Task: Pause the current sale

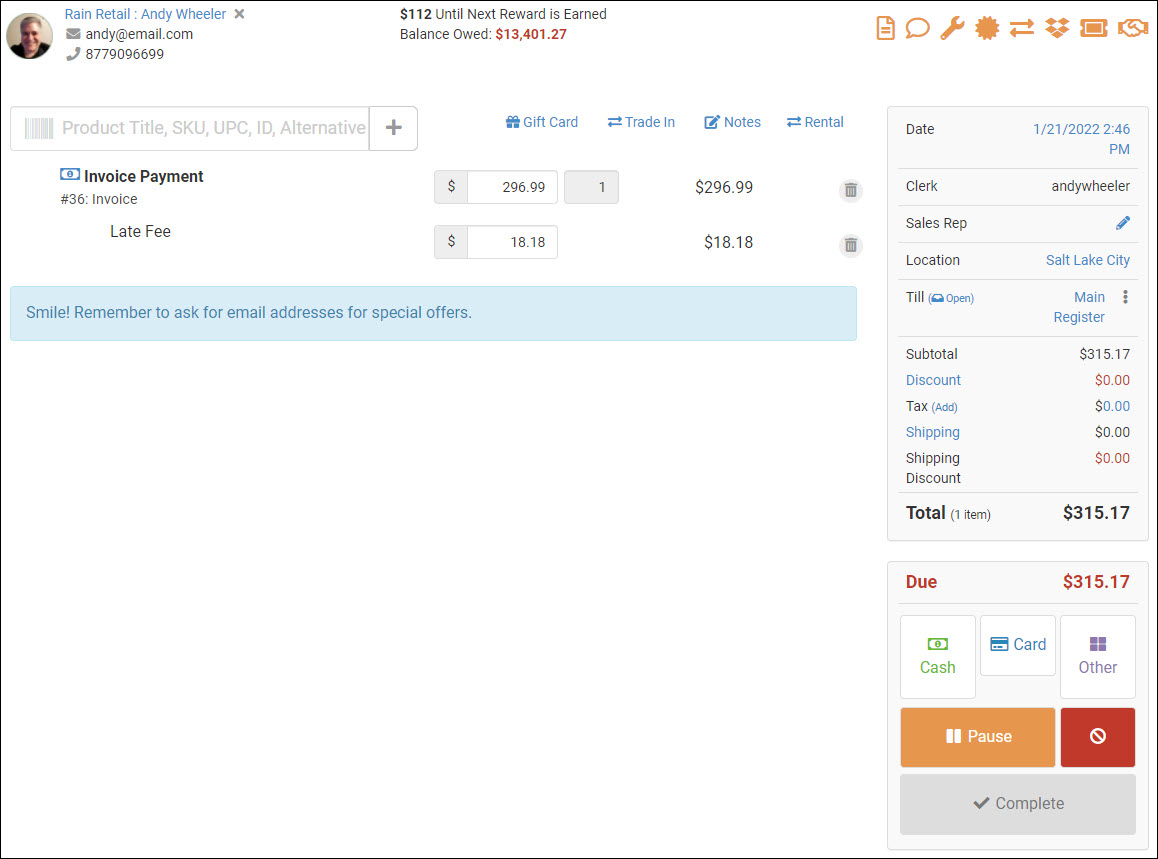Action: click(x=977, y=737)
